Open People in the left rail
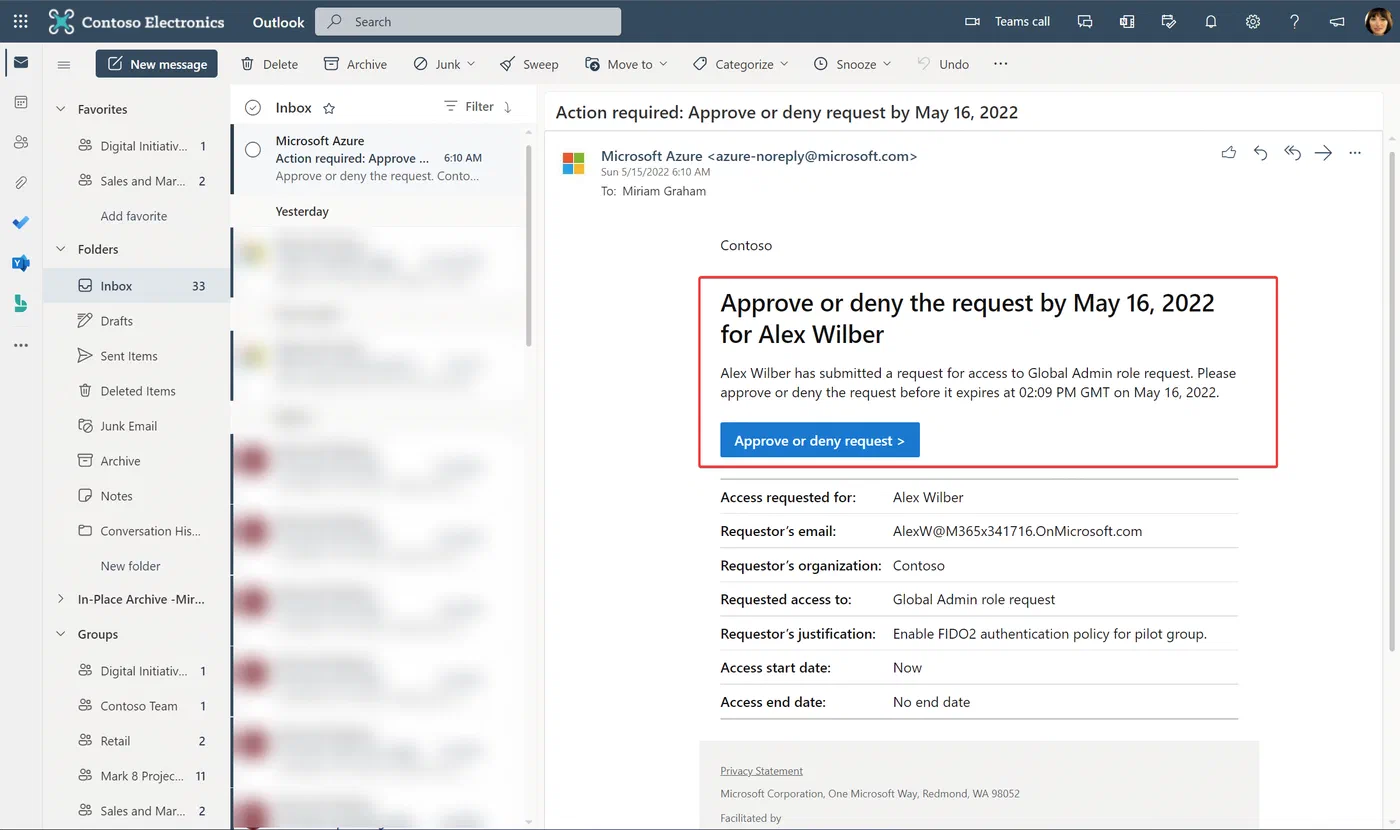1400x830 pixels. coord(21,142)
